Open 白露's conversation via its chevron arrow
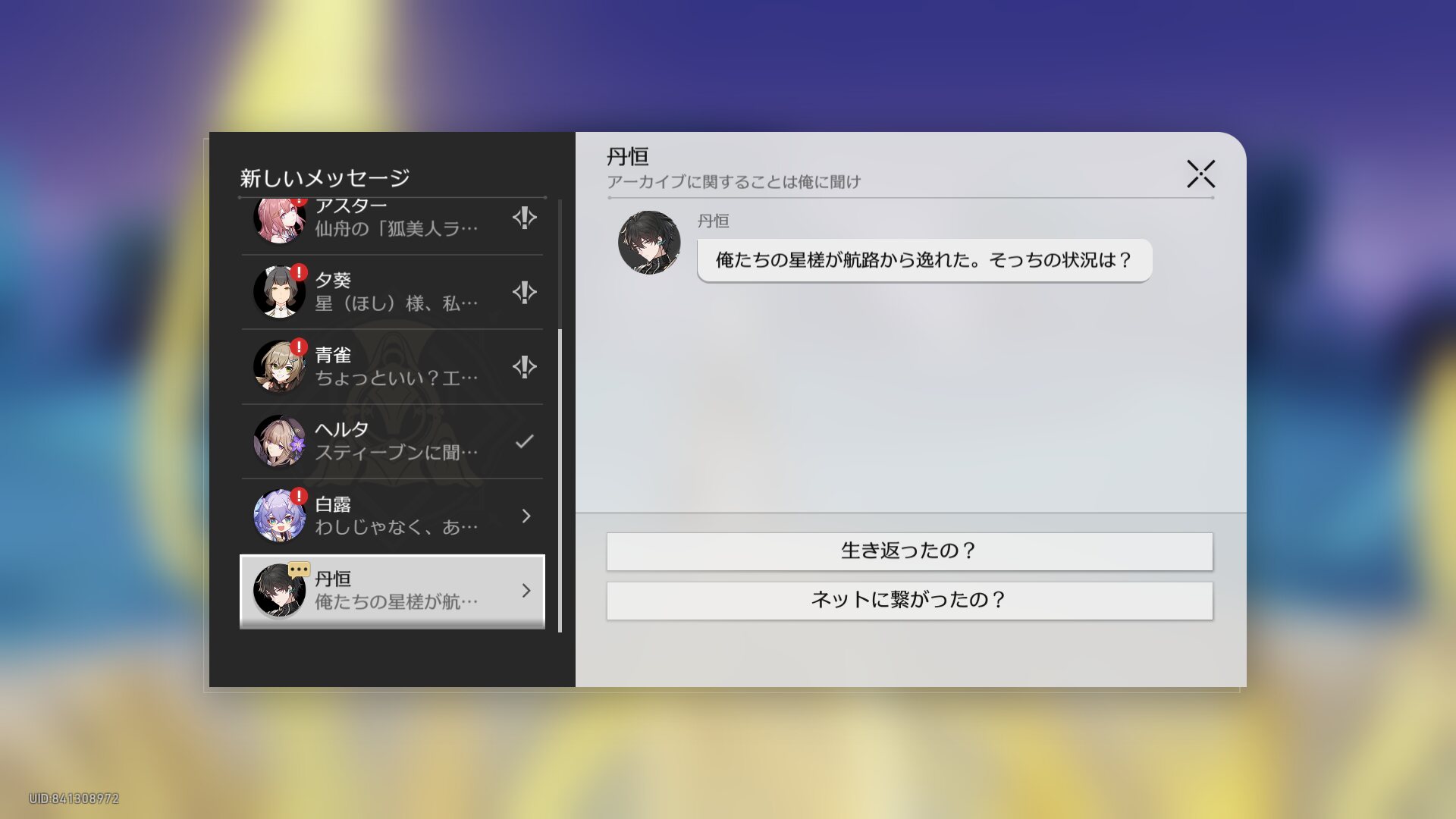1456x819 pixels. (526, 516)
